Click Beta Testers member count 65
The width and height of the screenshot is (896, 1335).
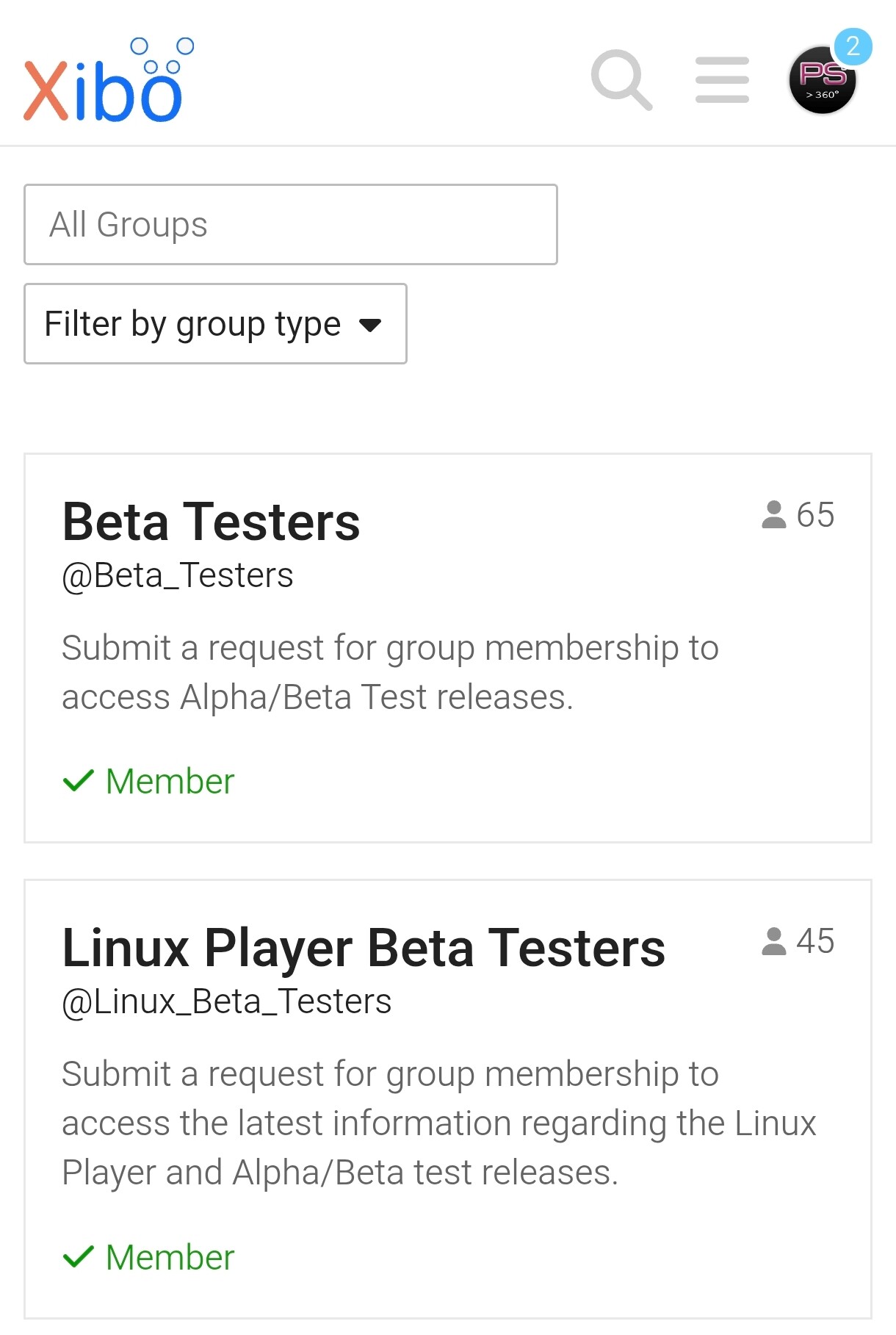point(815,514)
